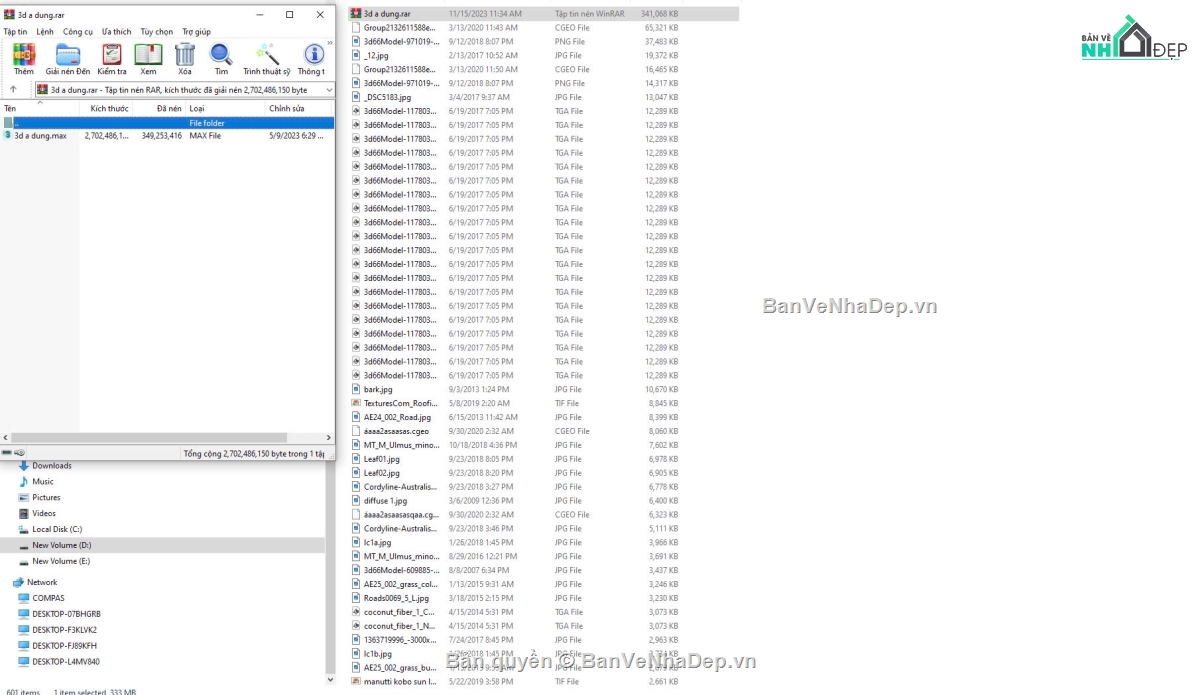This screenshot has height=695, width=1200.
Task: Click the Giải nén Đến extract icon
Action: (x=67, y=58)
